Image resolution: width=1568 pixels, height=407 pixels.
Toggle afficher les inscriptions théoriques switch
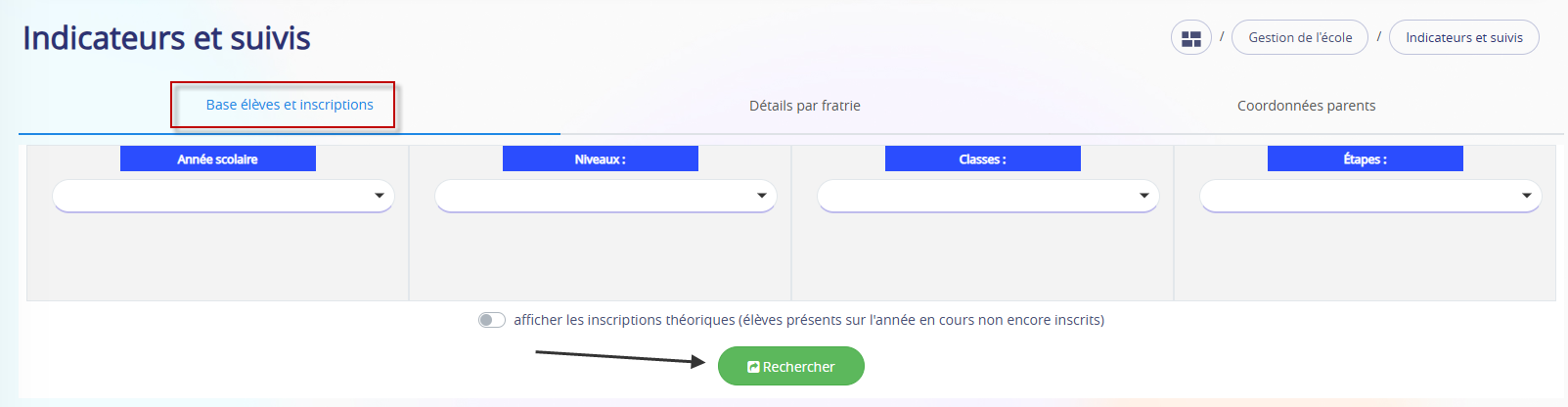[x=492, y=320]
